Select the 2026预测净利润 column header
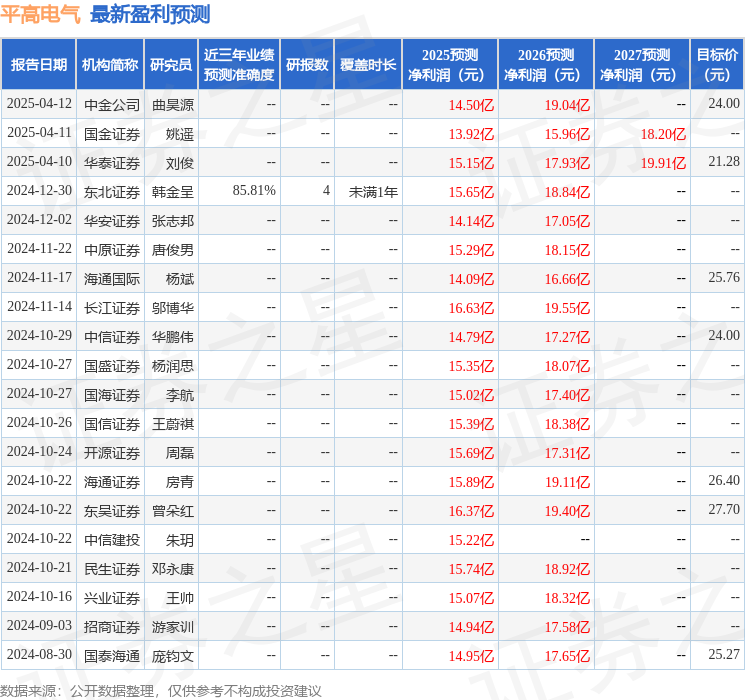The width and height of the screenshot is (745, 700). 546,65
